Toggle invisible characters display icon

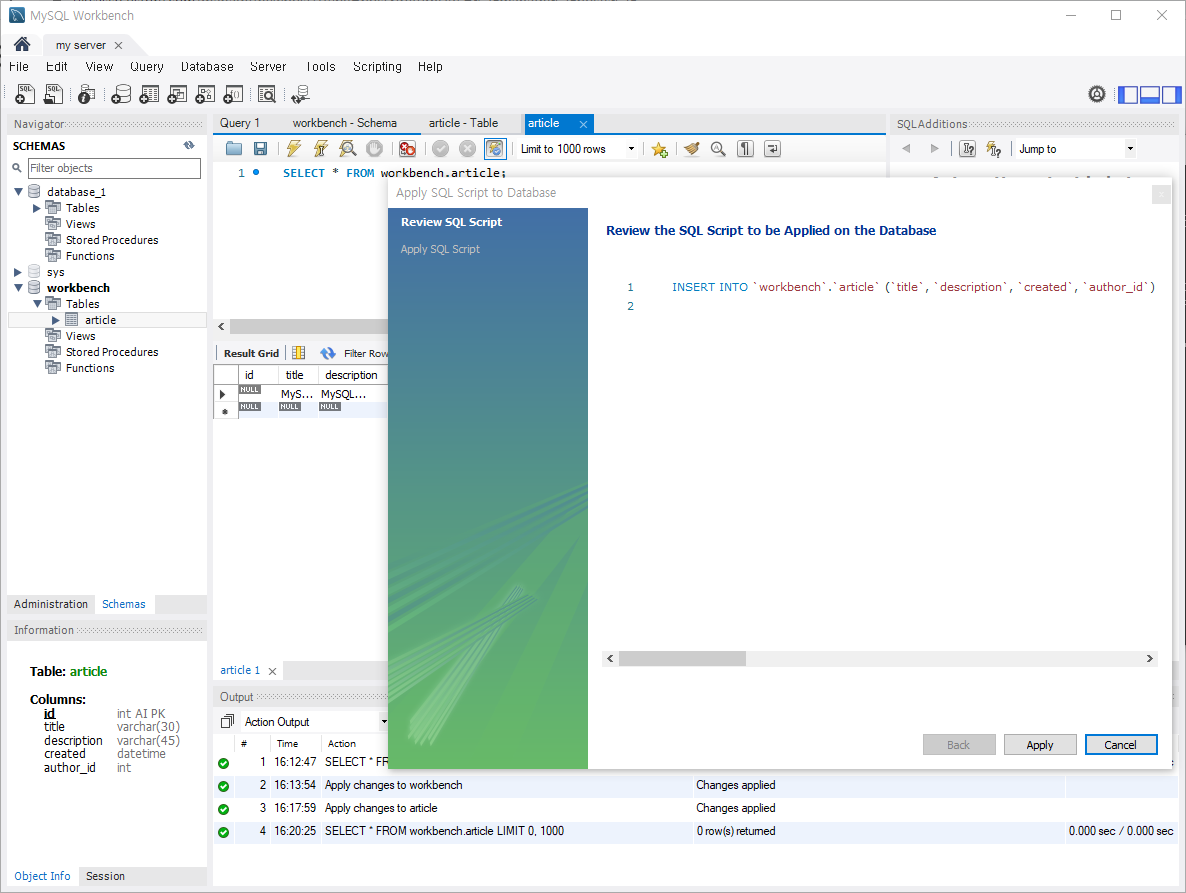coord(745,149)
